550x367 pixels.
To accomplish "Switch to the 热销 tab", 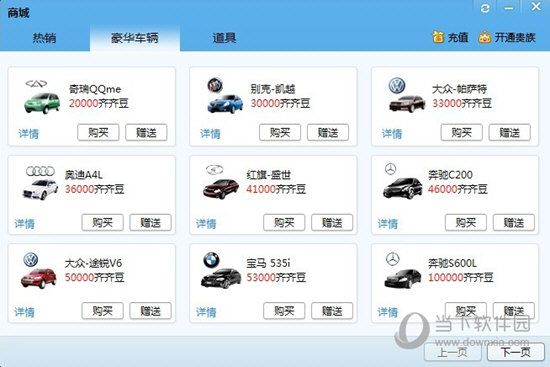I will [45, 38].
